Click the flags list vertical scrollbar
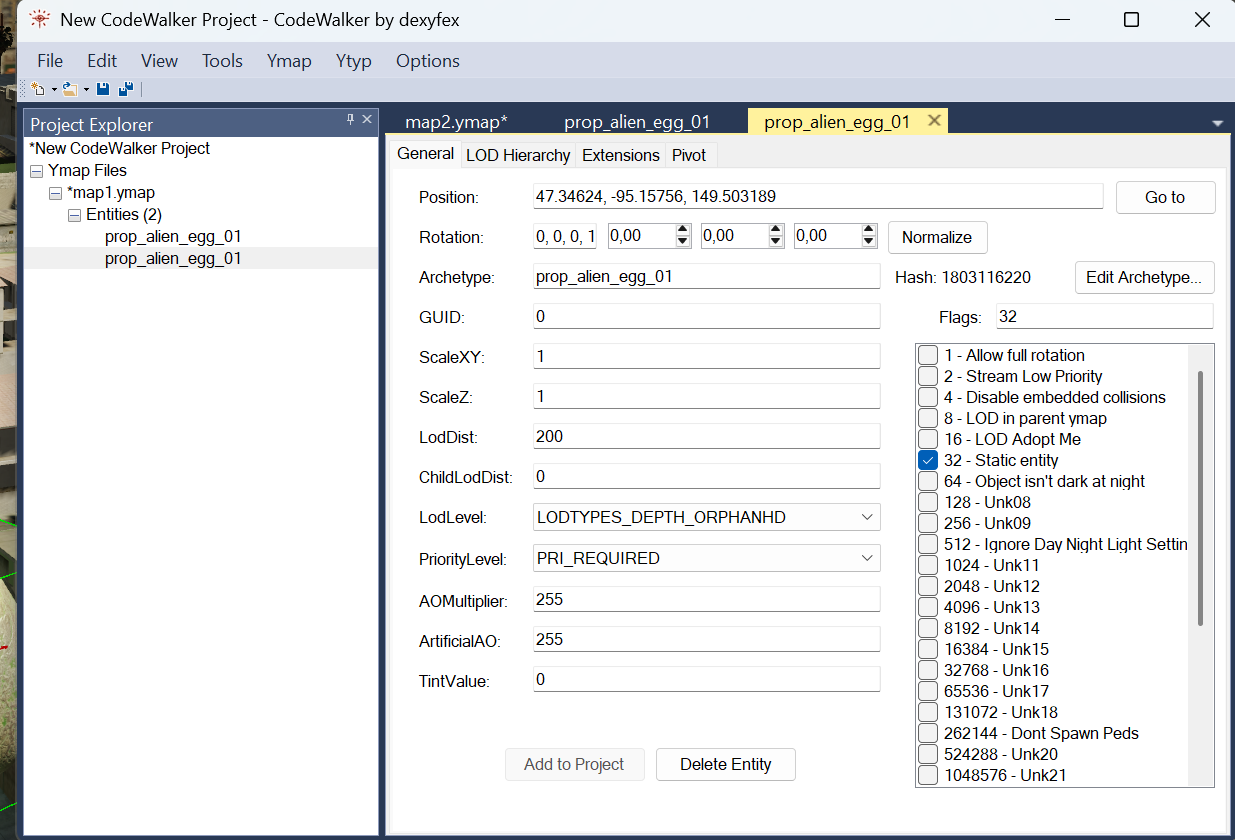Image resolution: width=1235 pixels, height=840 pixels. click(1200, 500)
